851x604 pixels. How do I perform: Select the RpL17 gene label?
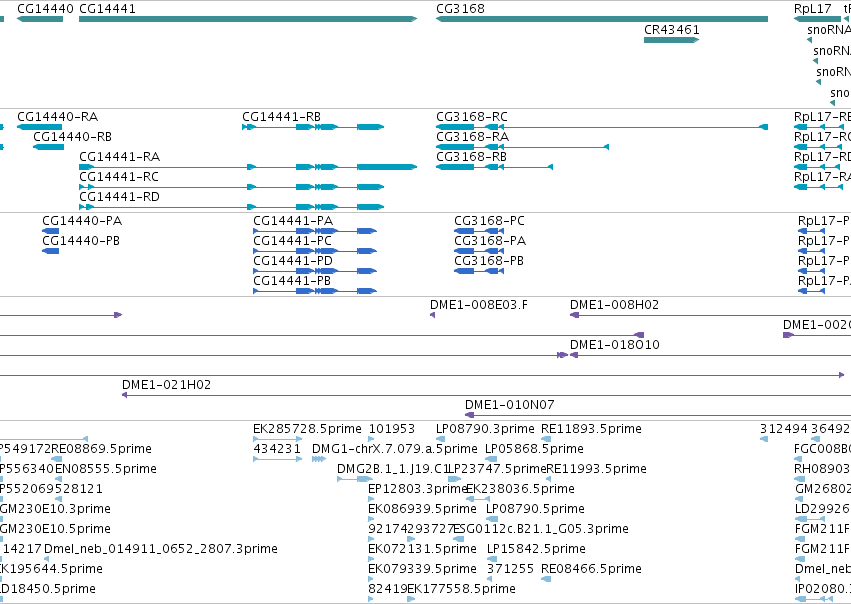coord(812,9)
